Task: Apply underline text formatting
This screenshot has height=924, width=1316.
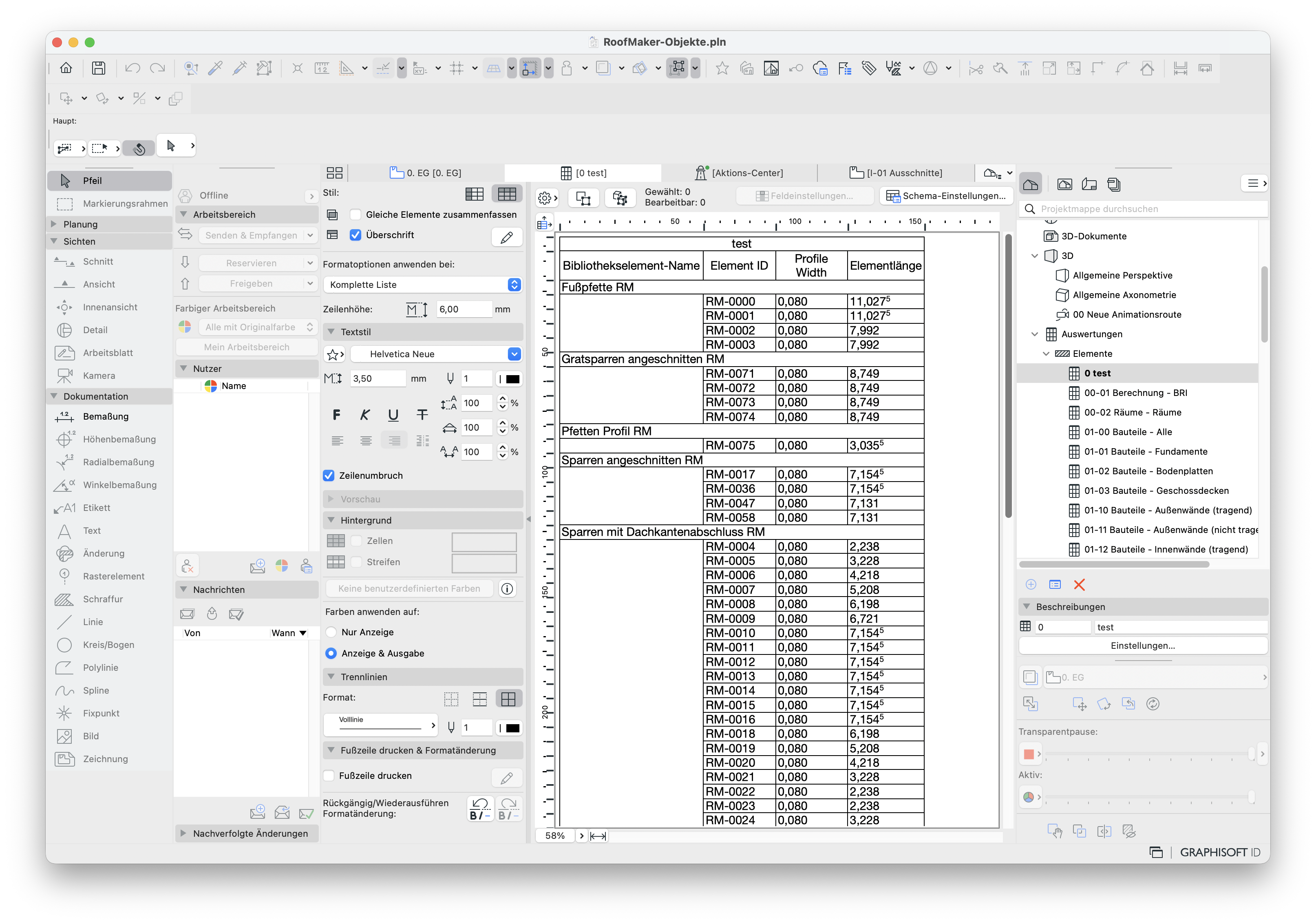Action: click(393, 415)
